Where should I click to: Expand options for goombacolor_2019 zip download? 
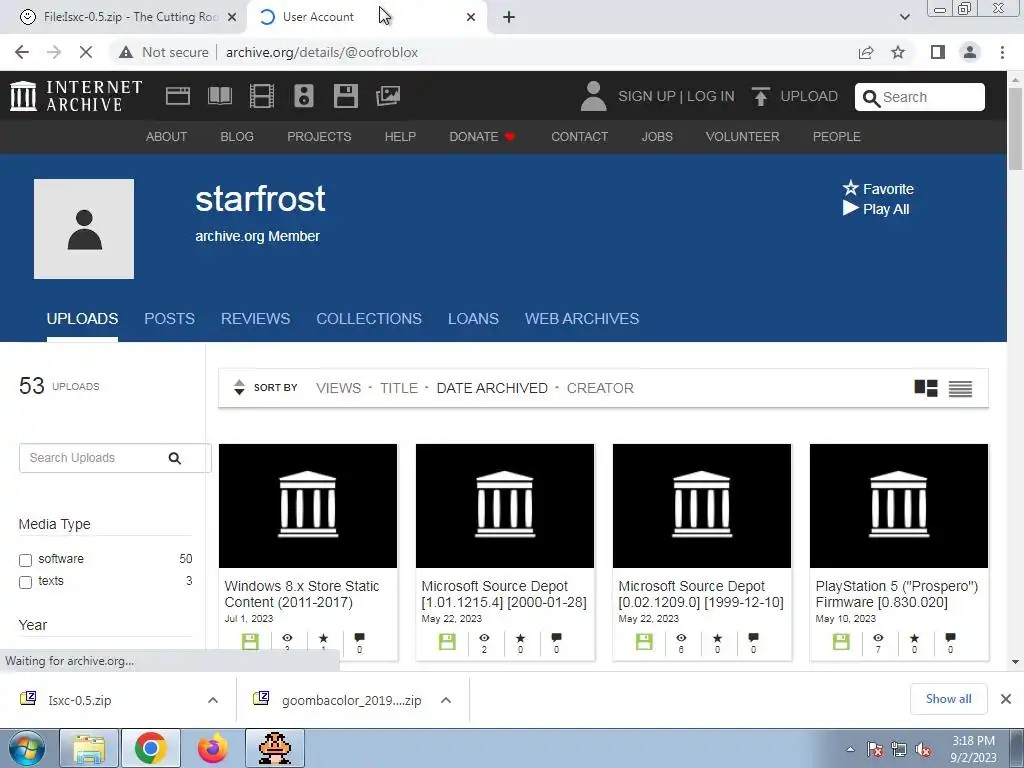point(446,700)
